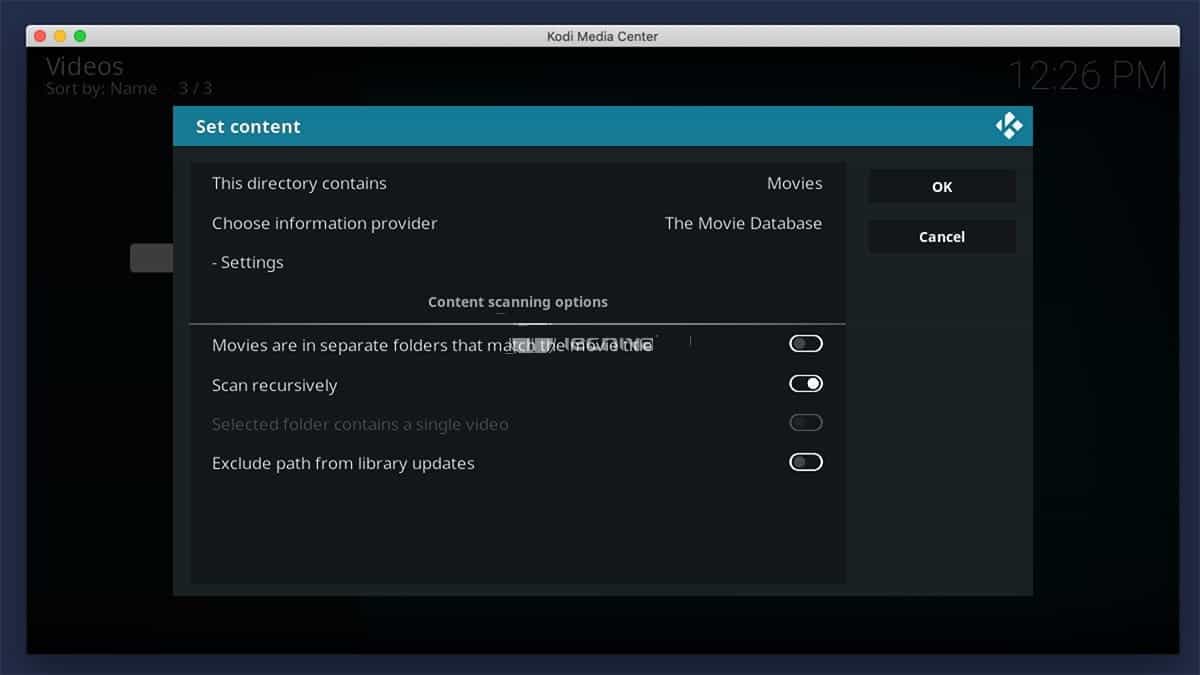Change the This directory contains type
The image size is (1200, 675).
517,184
